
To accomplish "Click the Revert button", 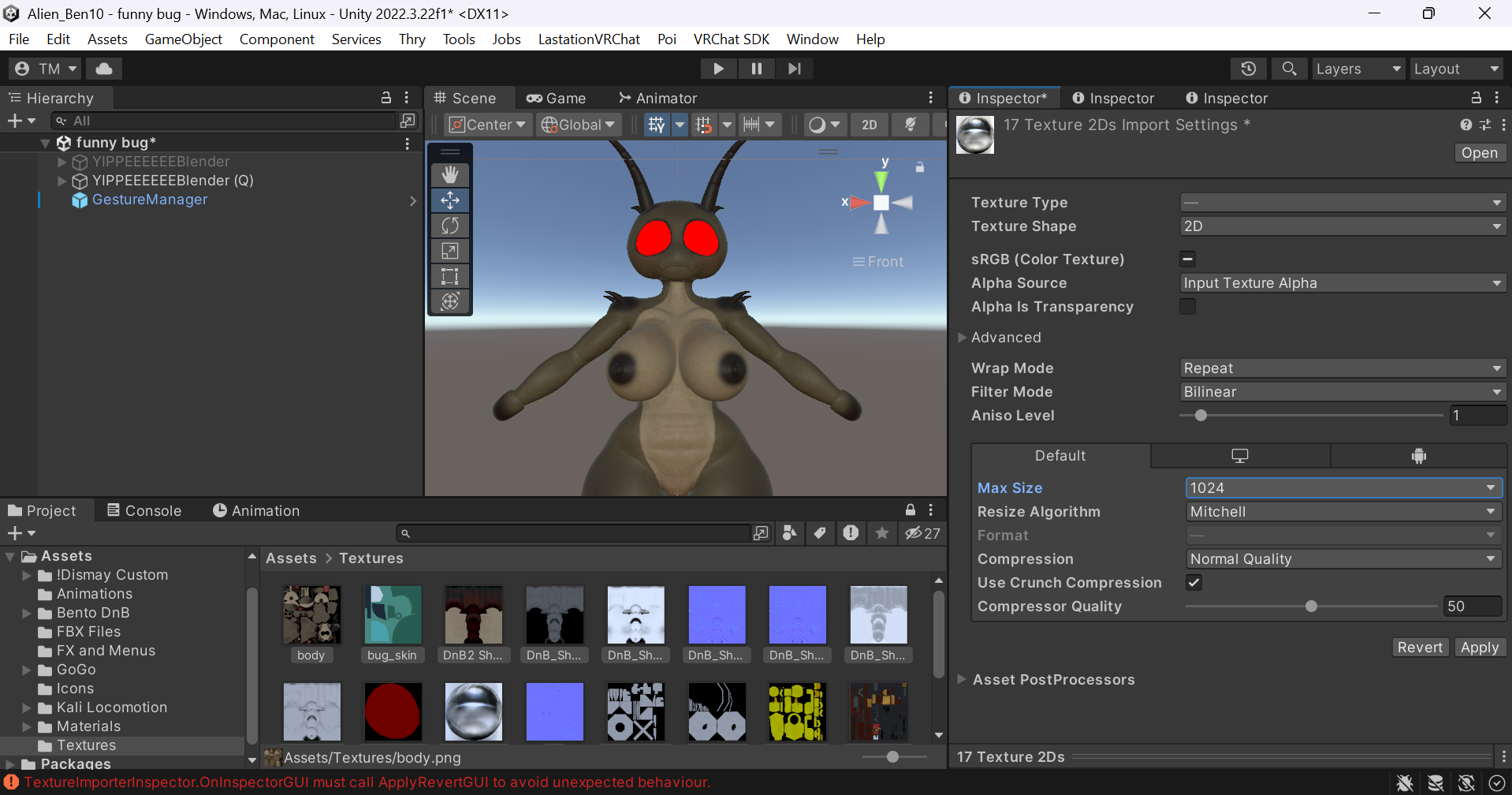I will coord(1420,648).
